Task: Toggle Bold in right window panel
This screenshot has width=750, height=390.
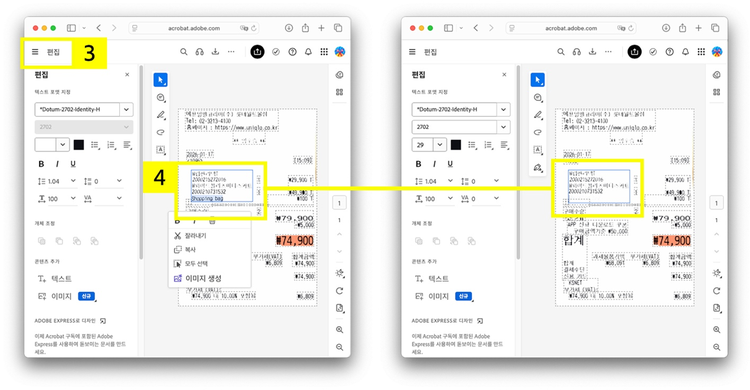Action: (418, 164)
